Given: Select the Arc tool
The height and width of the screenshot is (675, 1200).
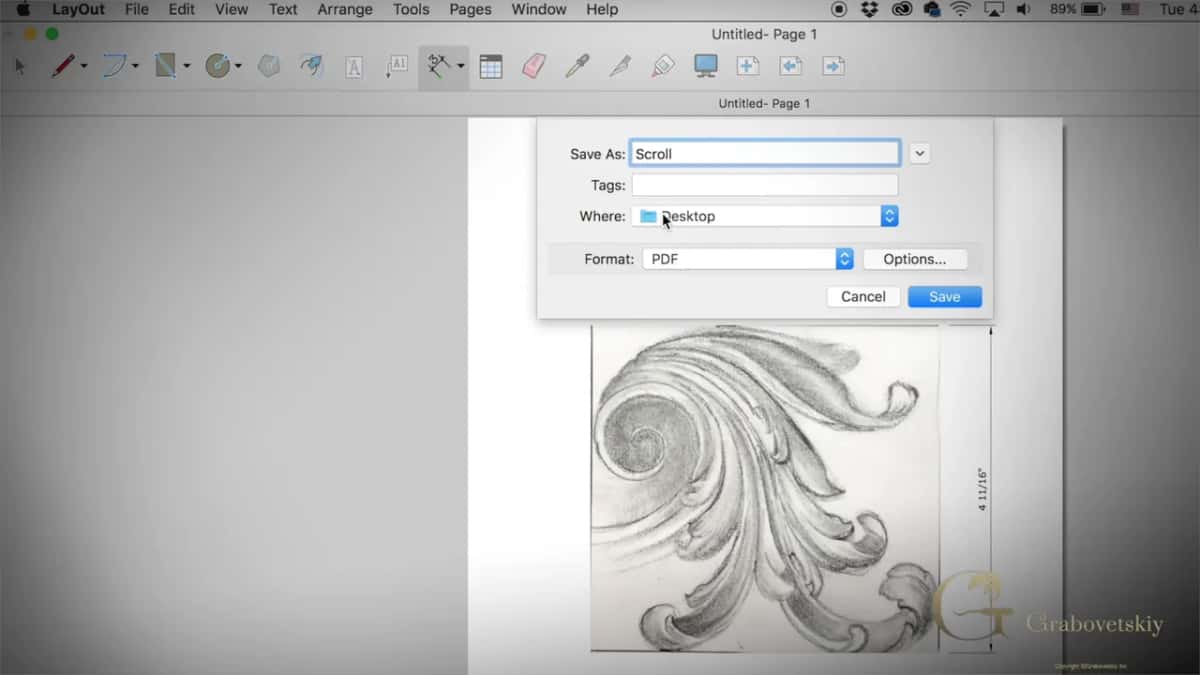Looking at the screenshot, I should click(x=115, y=67).
